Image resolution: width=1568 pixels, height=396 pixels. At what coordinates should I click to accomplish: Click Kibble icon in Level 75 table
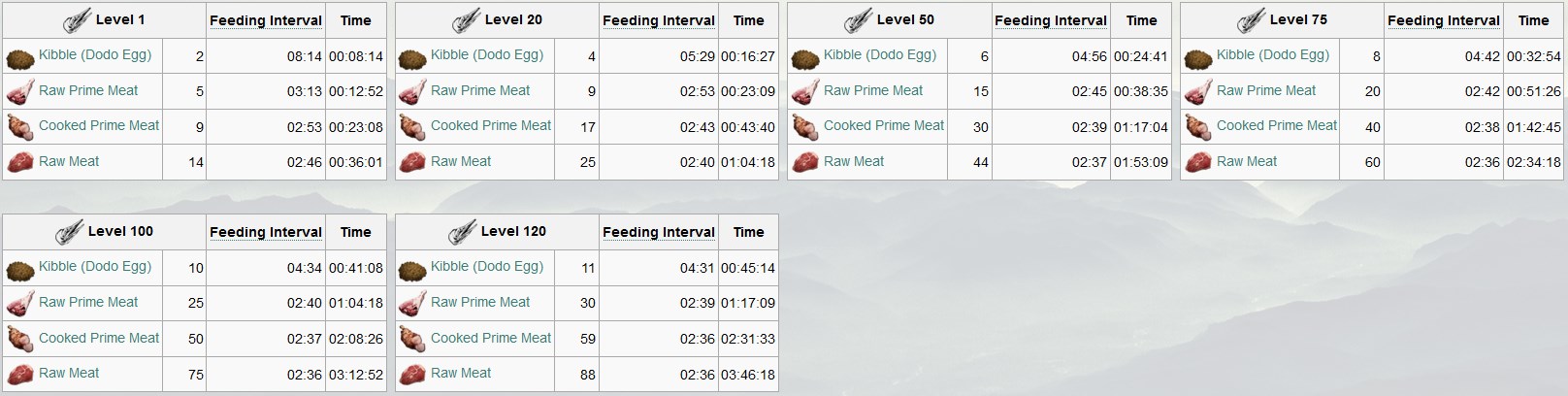pyautogui.click(x=1198, y=59)
